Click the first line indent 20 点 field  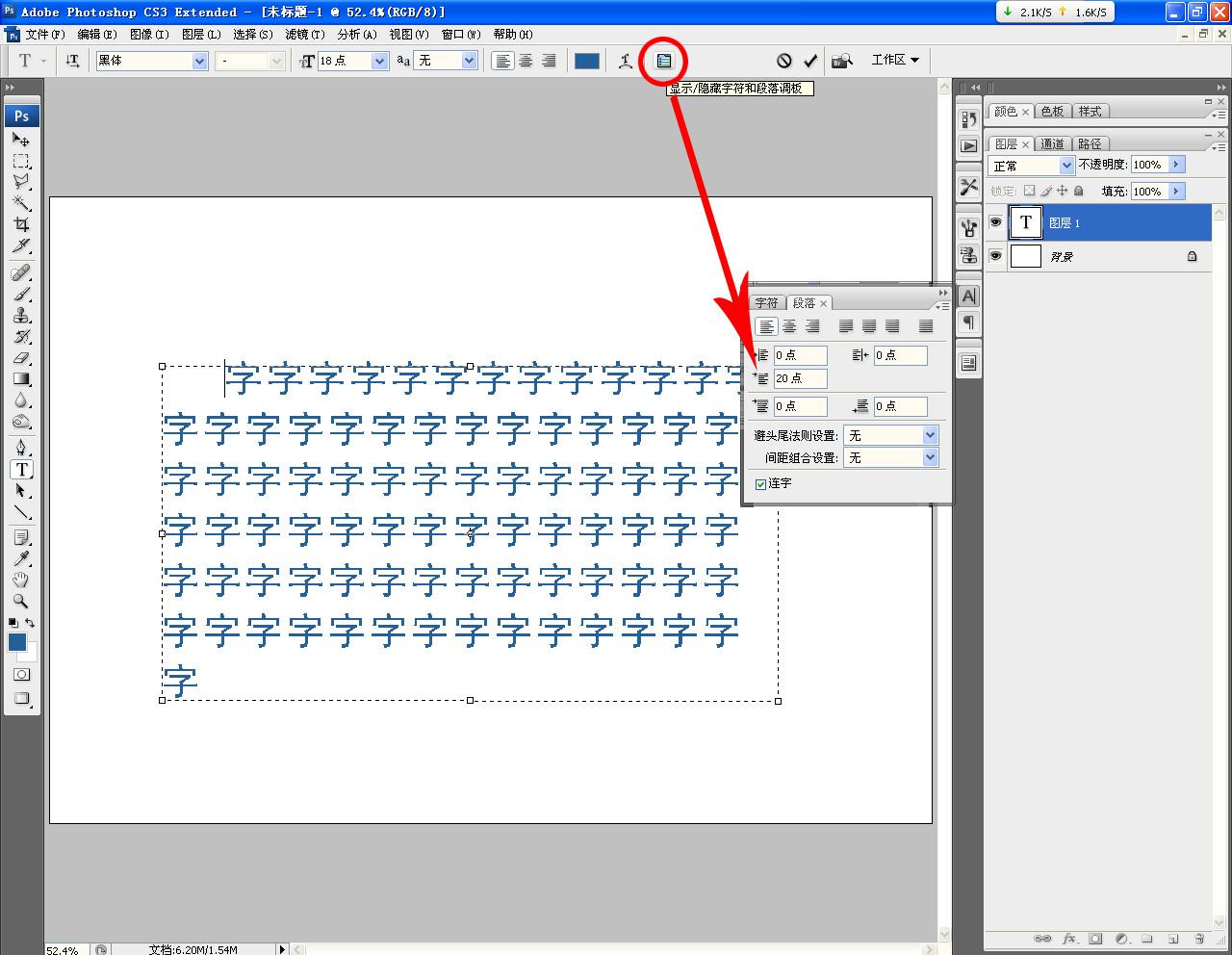(x=800, y=379)
